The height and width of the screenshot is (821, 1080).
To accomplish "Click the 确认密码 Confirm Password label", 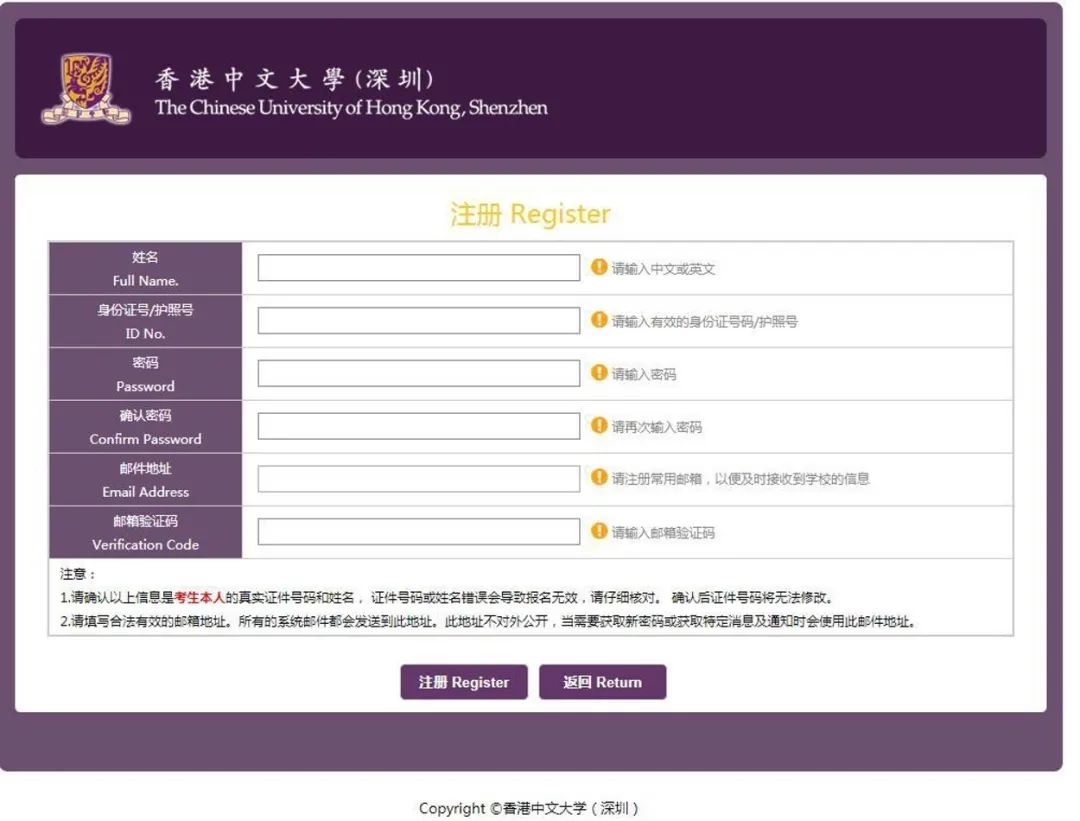I will pos(145,427).
